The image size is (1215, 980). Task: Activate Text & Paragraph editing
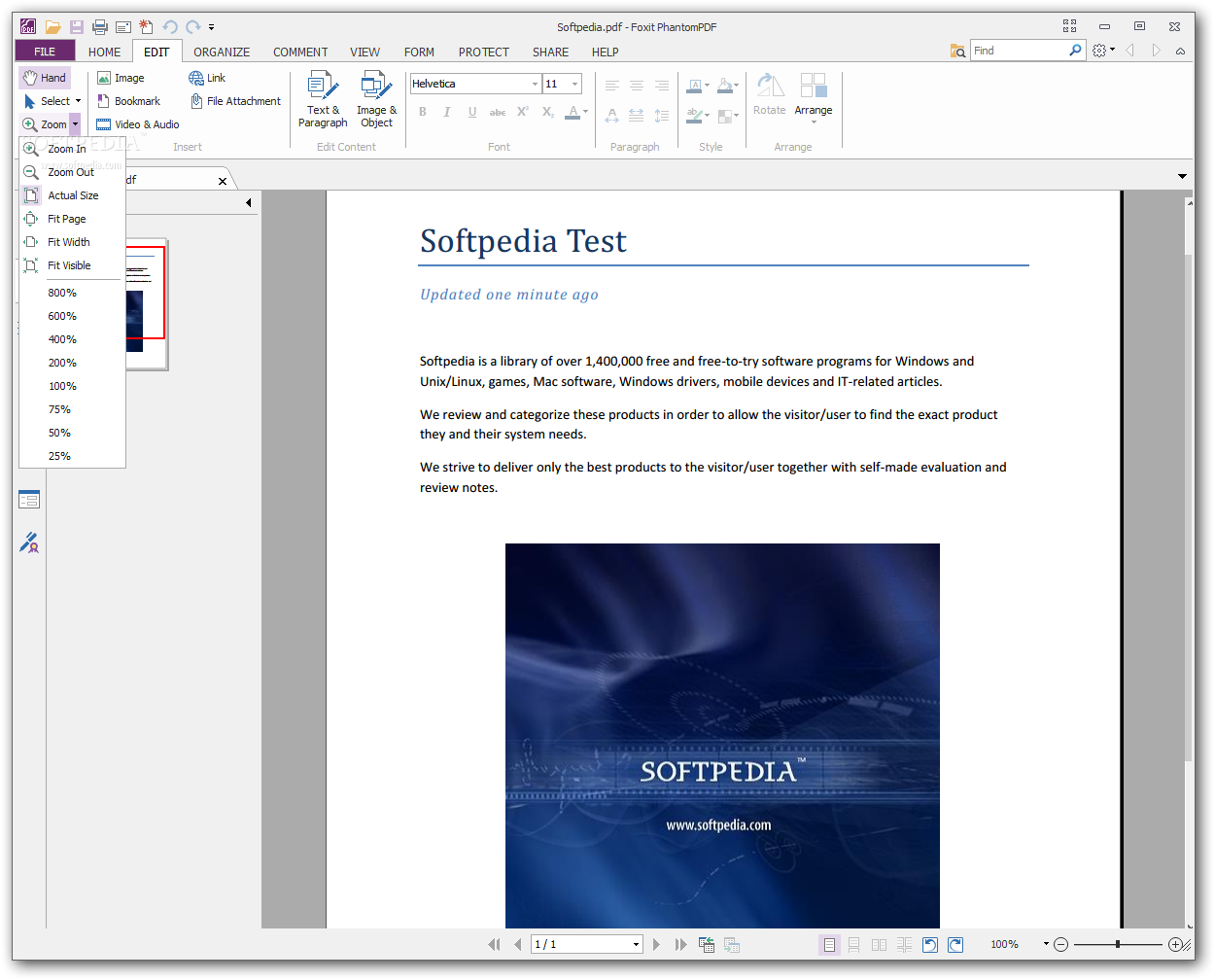tap(323, 100)
